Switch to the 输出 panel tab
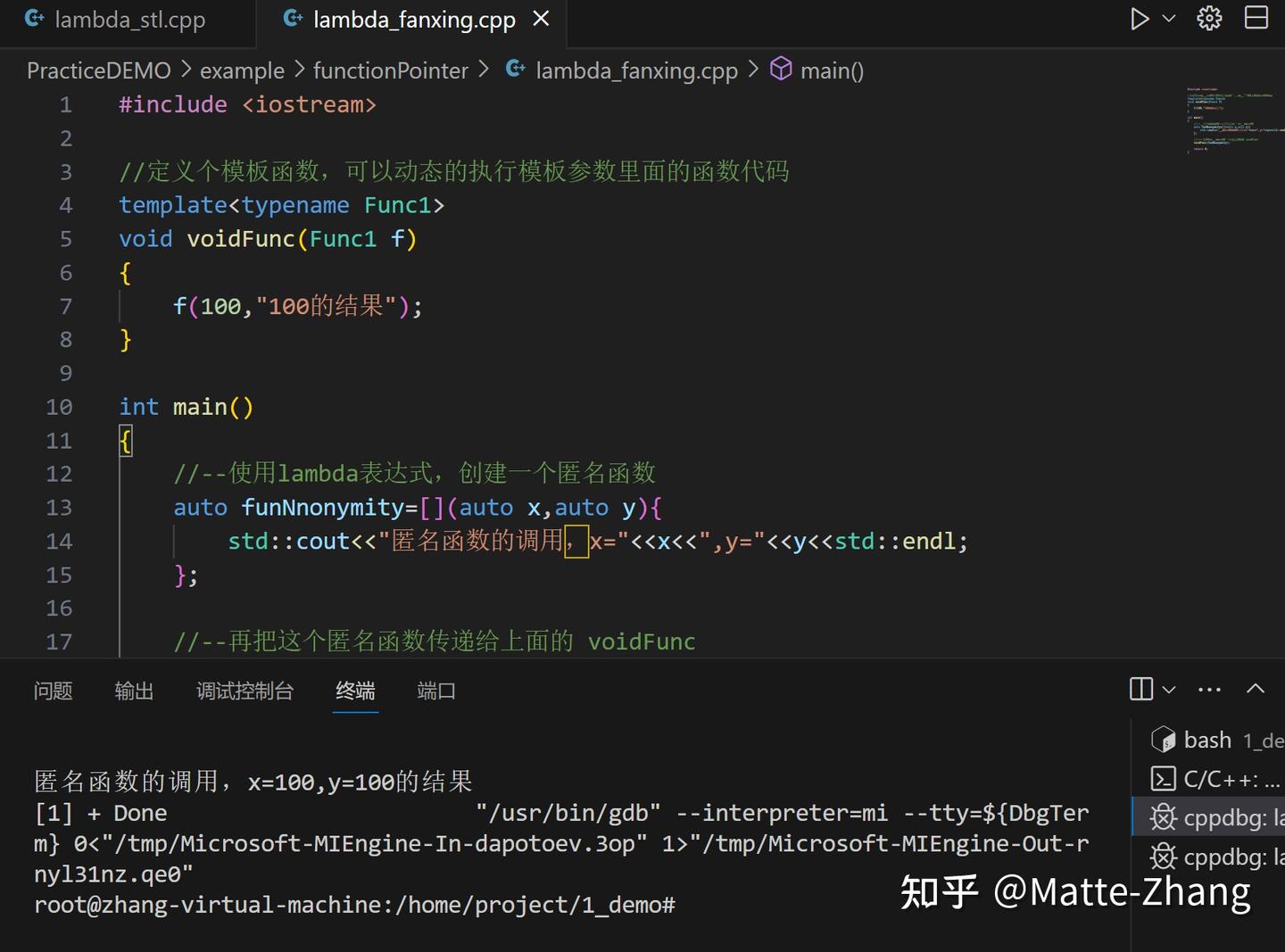This screenshot has height=952, width=1285. [x=134, y=691]
